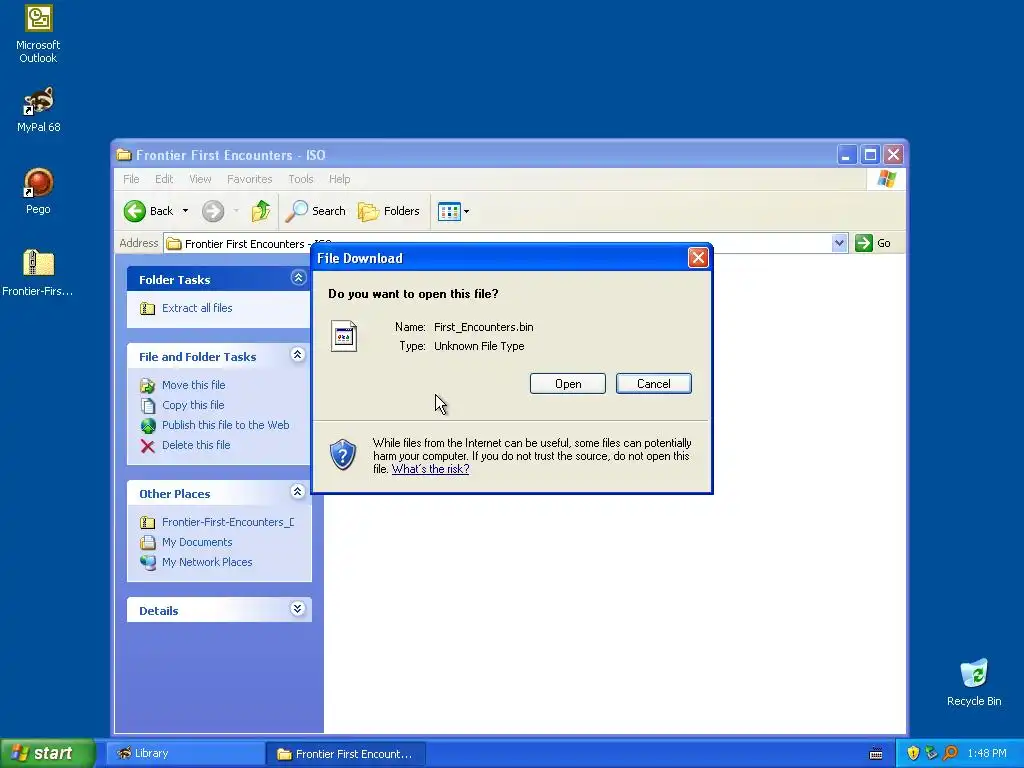Click Open in File Download dialog
Viewport: 1024px width, 768px height.
tap(568, 384)
